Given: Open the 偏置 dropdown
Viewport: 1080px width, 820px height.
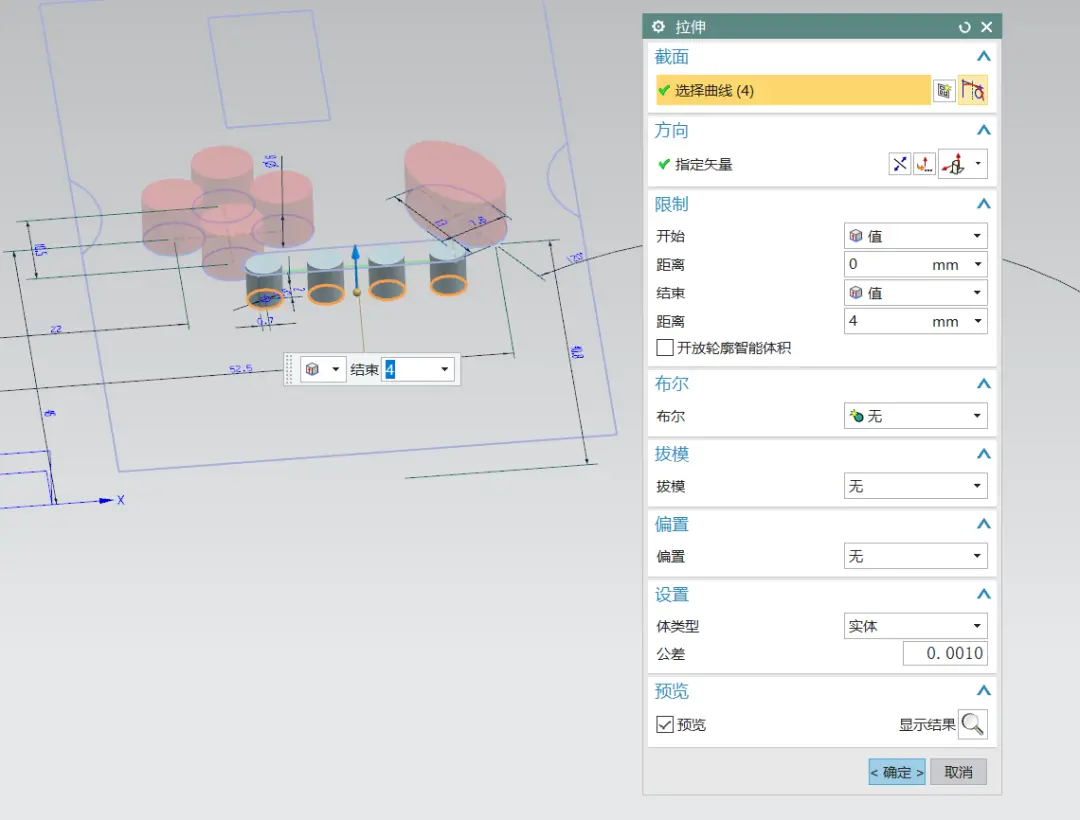Looking at the screenshot, I should tap(915, 556).
